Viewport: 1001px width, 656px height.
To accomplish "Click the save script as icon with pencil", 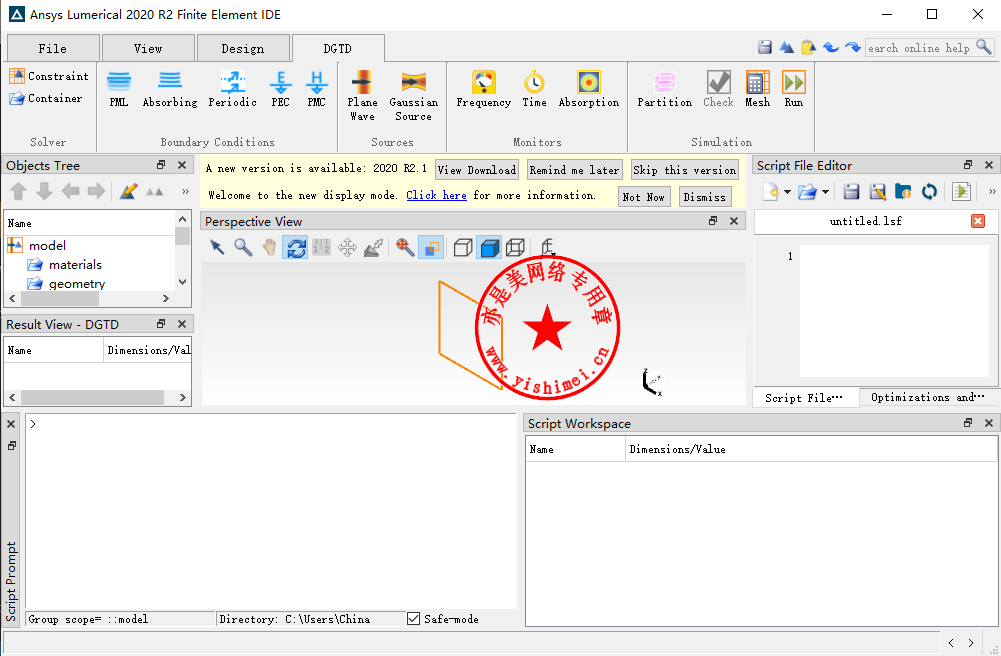I will (x=878, y=191).
